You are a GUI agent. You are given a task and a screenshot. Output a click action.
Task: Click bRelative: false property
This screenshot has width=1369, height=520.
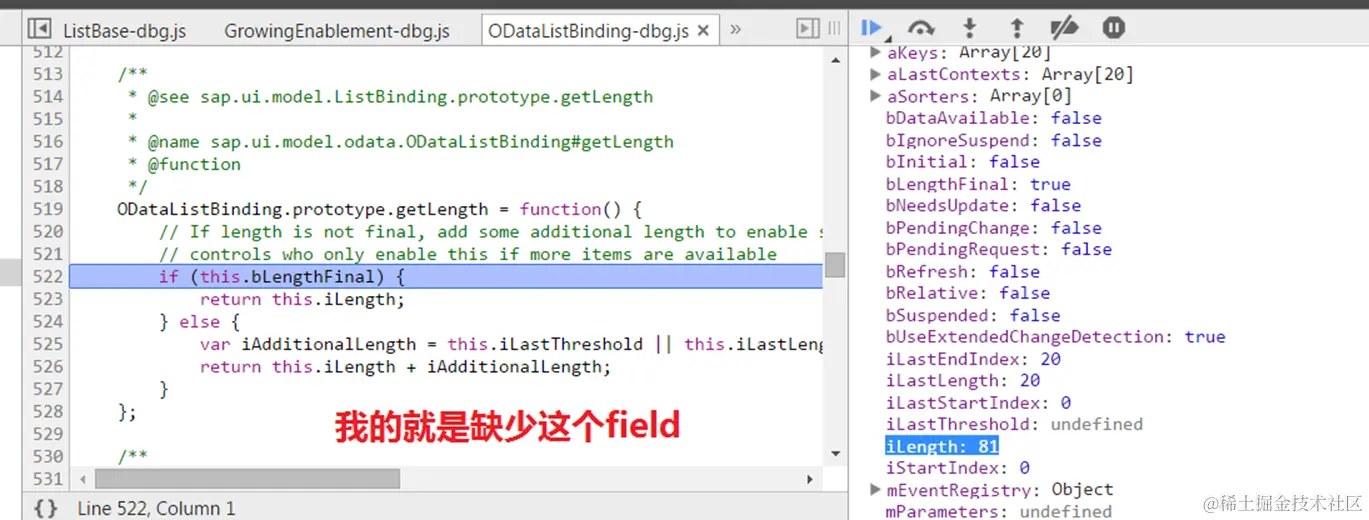[x=967, y=293]
